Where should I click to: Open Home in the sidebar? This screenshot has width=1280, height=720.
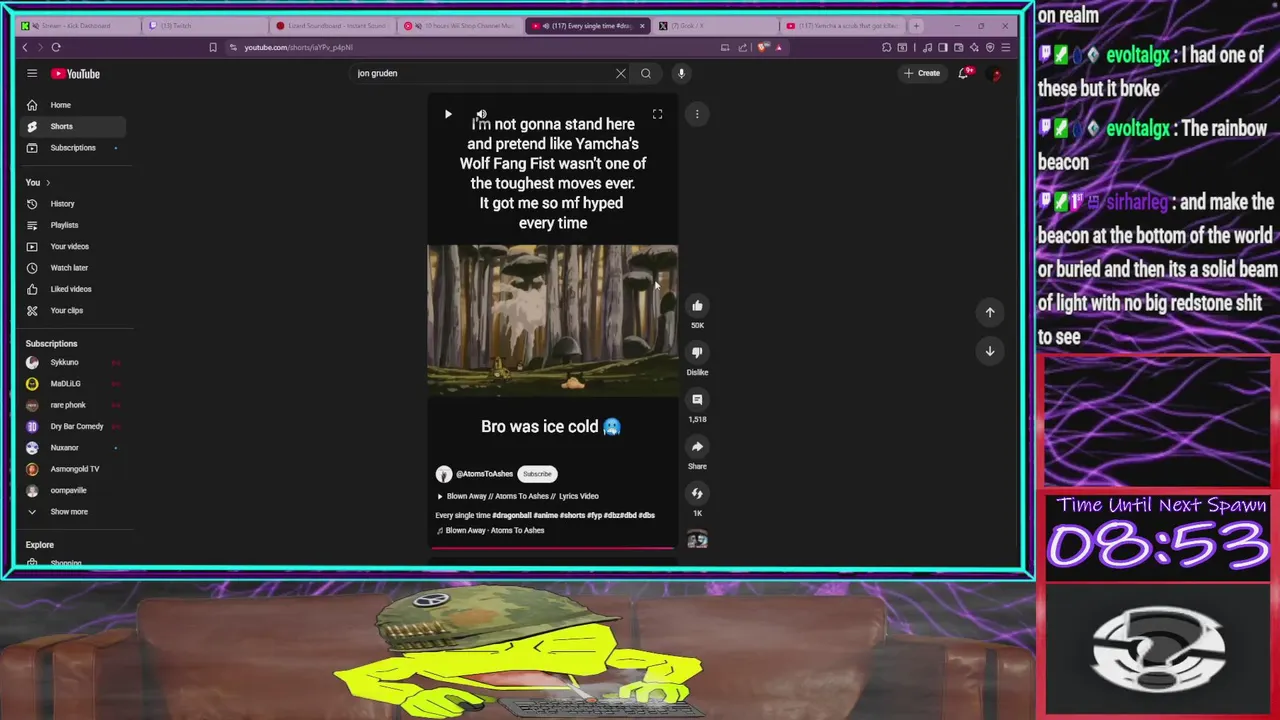click(72, 105)
